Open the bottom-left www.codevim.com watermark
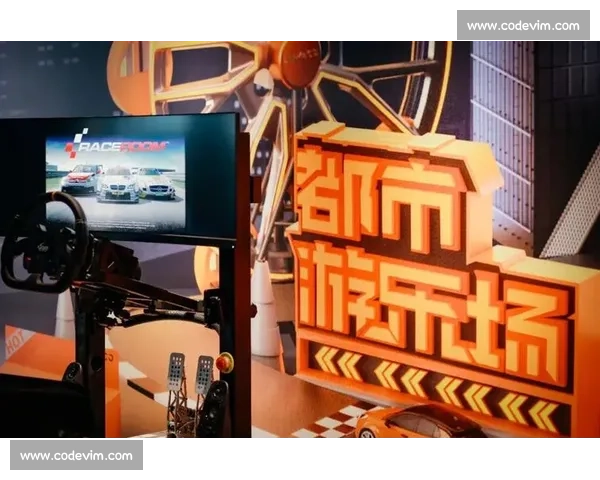Image resolution: width=600 pixels, height=480 pixels. coord(76,455)
